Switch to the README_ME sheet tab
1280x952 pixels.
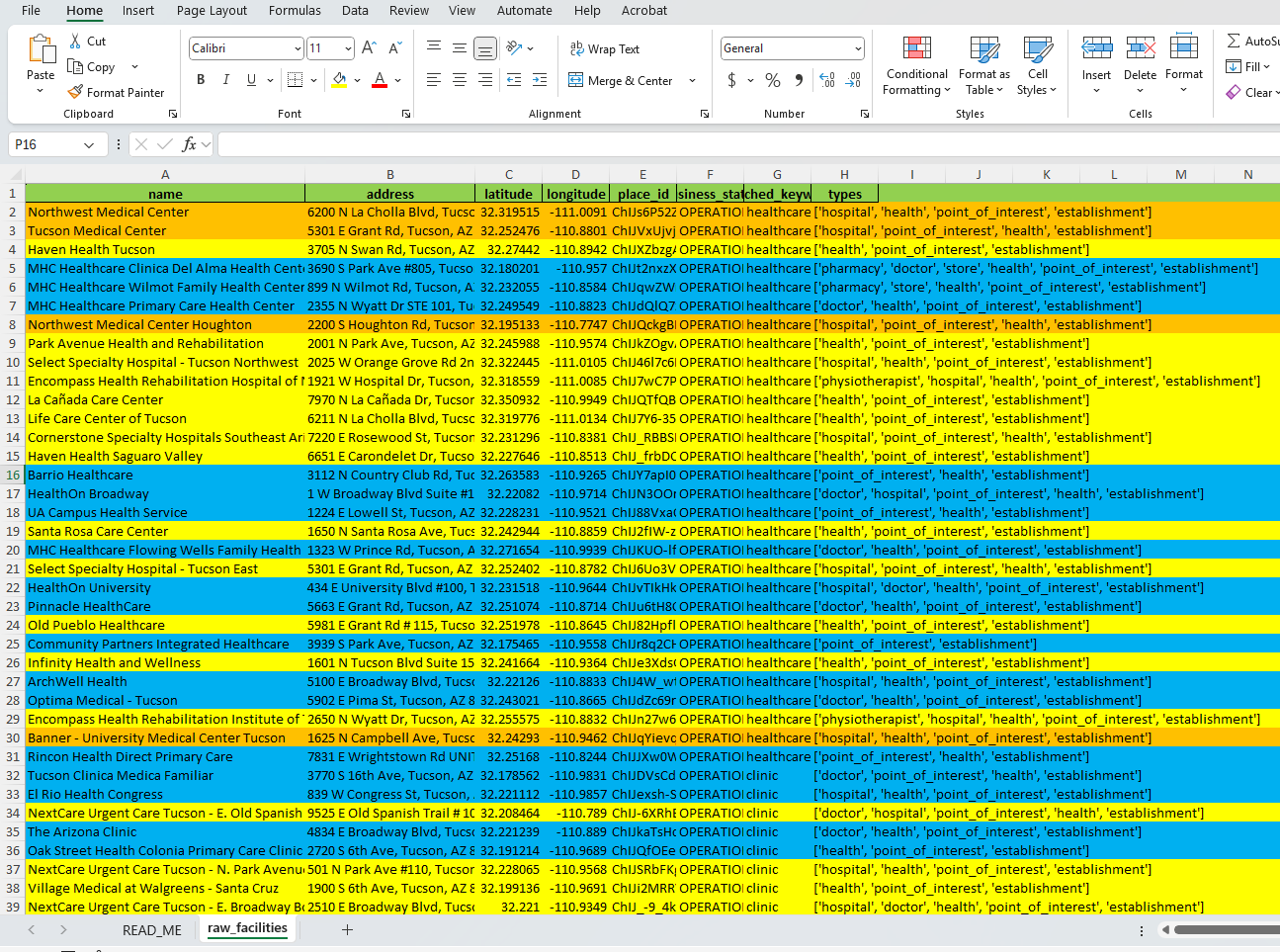[x=152, y=930]
